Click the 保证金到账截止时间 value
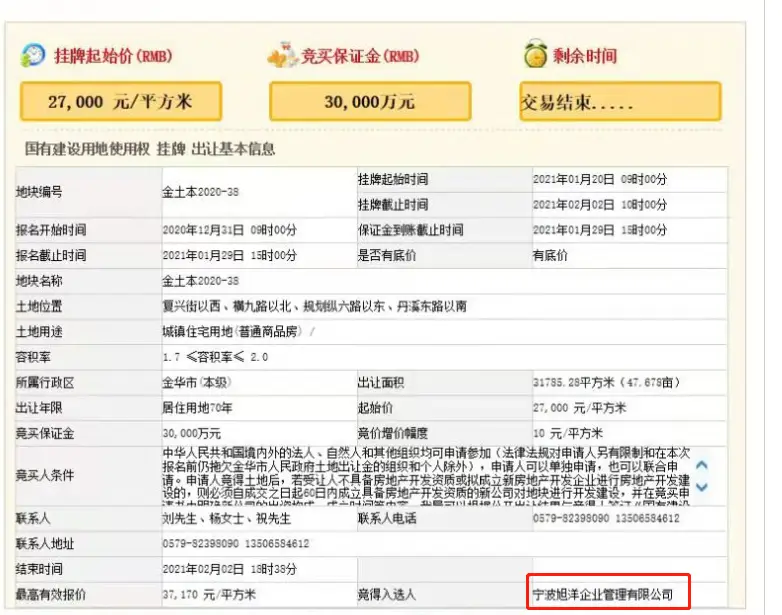Screen dimensions: 782x615 [x=599, y=230]
